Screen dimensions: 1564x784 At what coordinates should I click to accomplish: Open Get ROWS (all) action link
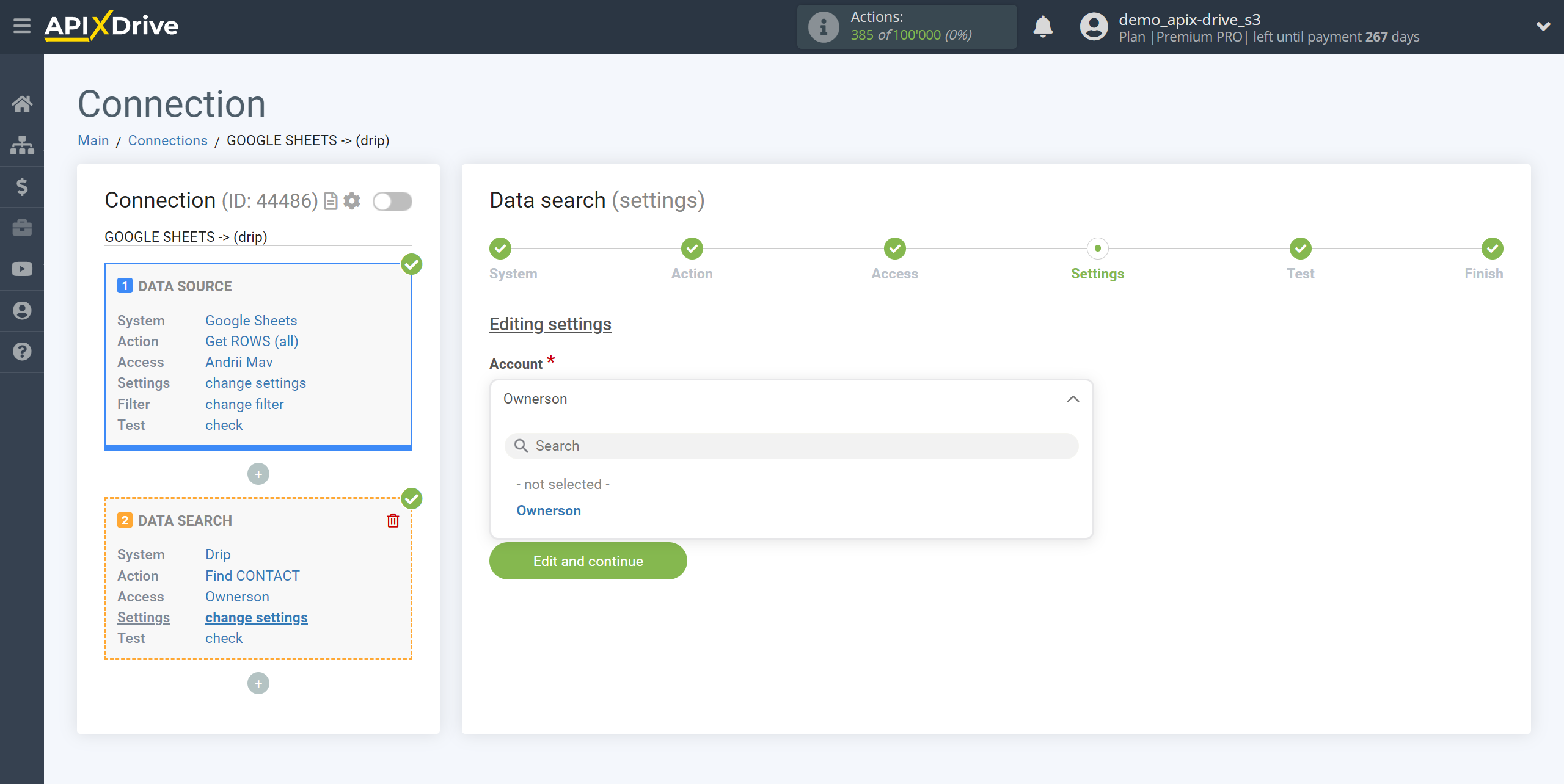[252, 341]
